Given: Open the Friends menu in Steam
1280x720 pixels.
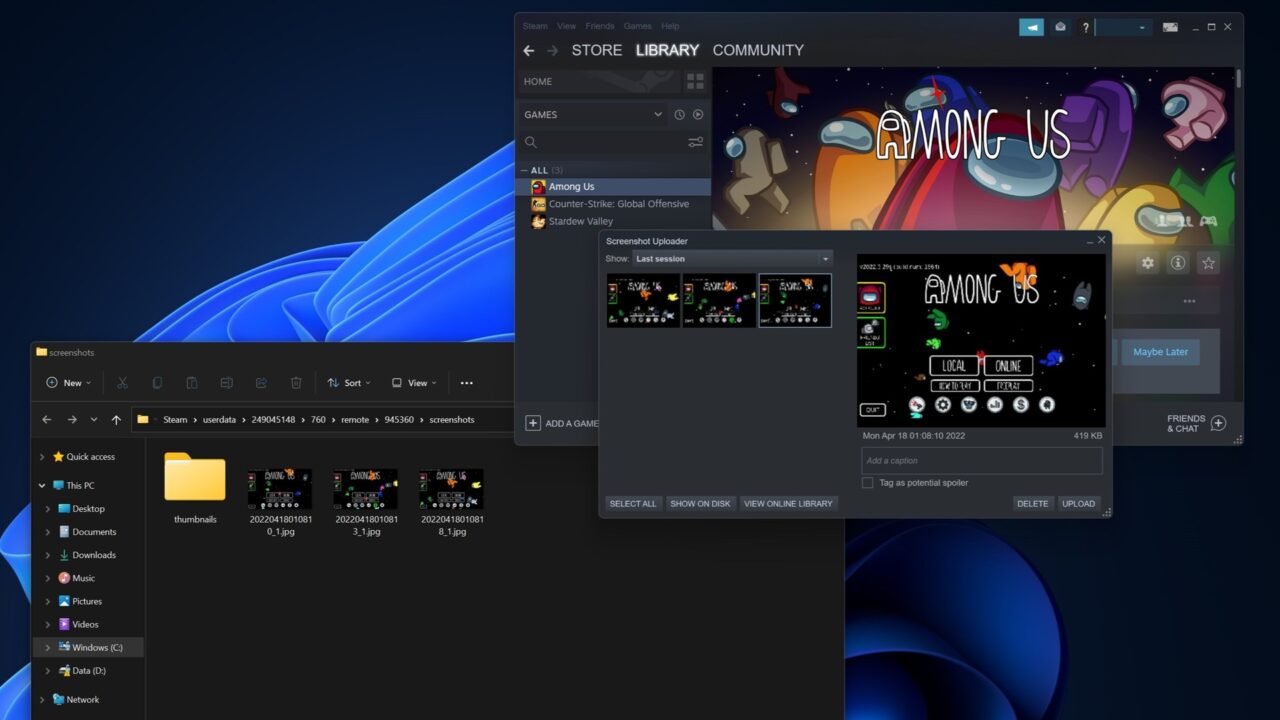Looking at the screenshot, I should [x=600, y=26].
